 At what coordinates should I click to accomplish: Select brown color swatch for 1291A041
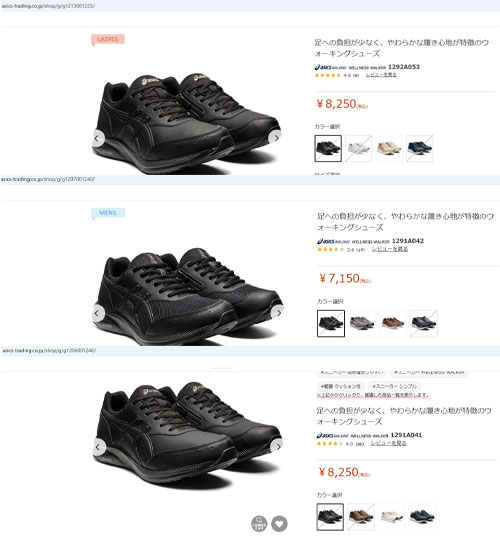tap(361, 517)
